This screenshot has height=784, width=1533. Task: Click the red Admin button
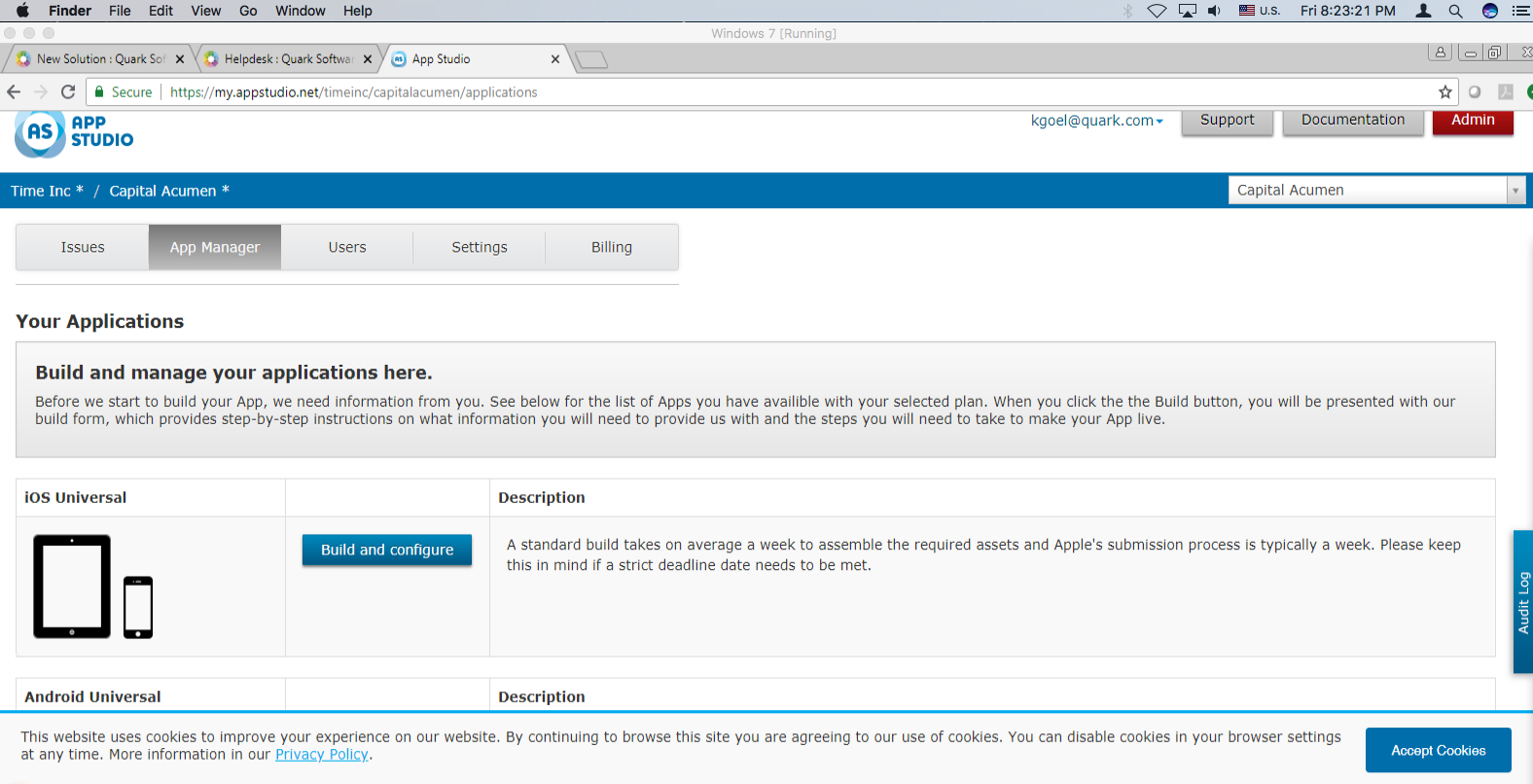(x=1473, y=121)
